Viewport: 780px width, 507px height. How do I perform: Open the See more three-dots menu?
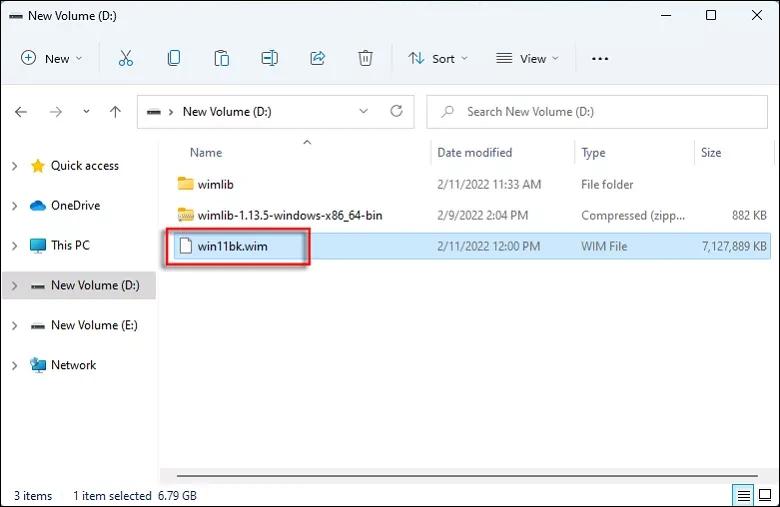[x=600, y=59]
